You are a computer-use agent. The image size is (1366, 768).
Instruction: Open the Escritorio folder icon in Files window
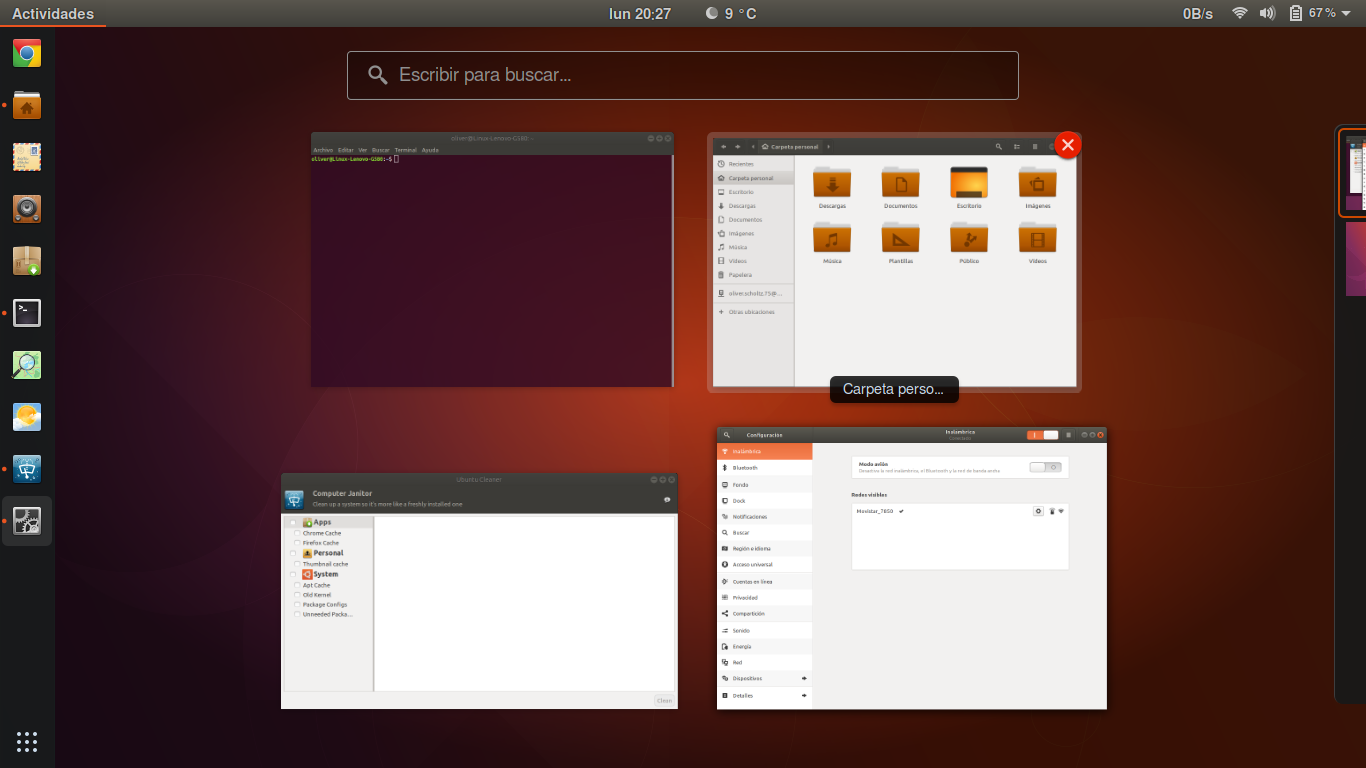[x=969, y=184]
